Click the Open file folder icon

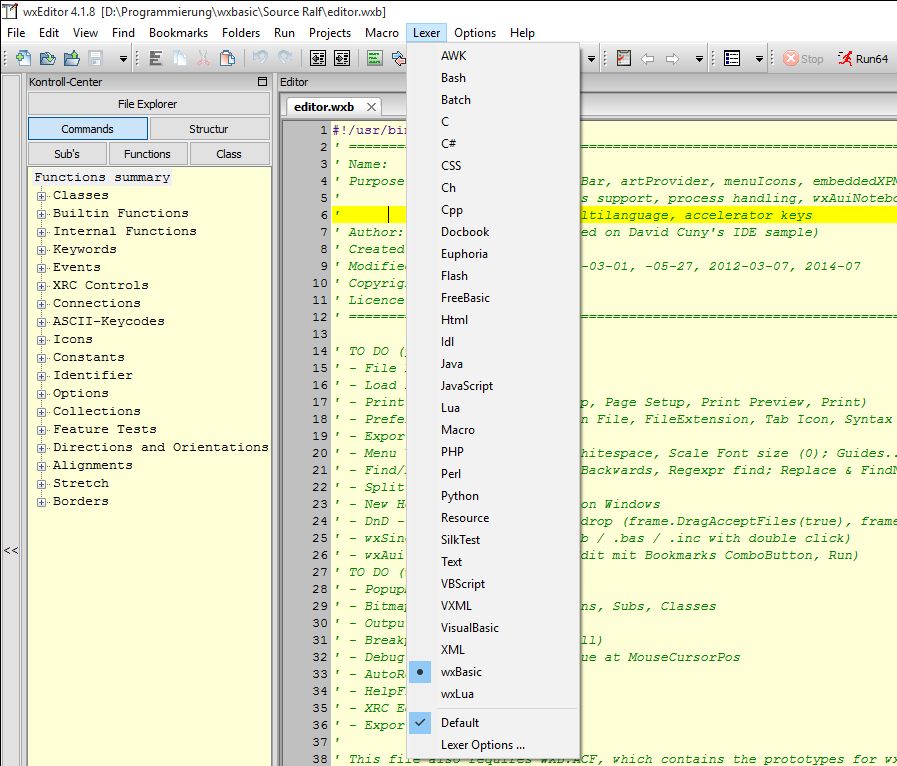(49, 59)
